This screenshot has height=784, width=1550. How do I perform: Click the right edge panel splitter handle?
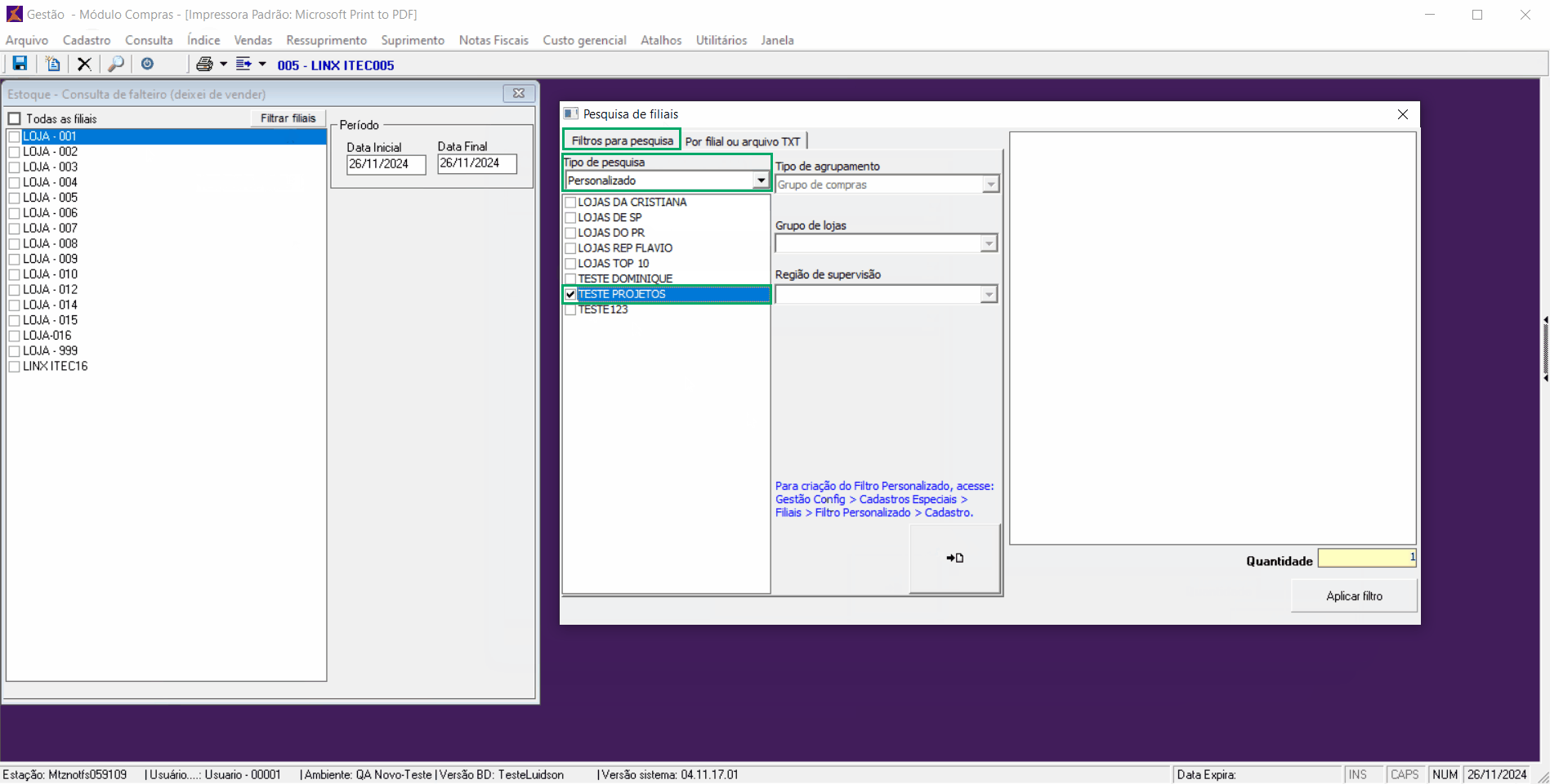tap(1545, 349)
